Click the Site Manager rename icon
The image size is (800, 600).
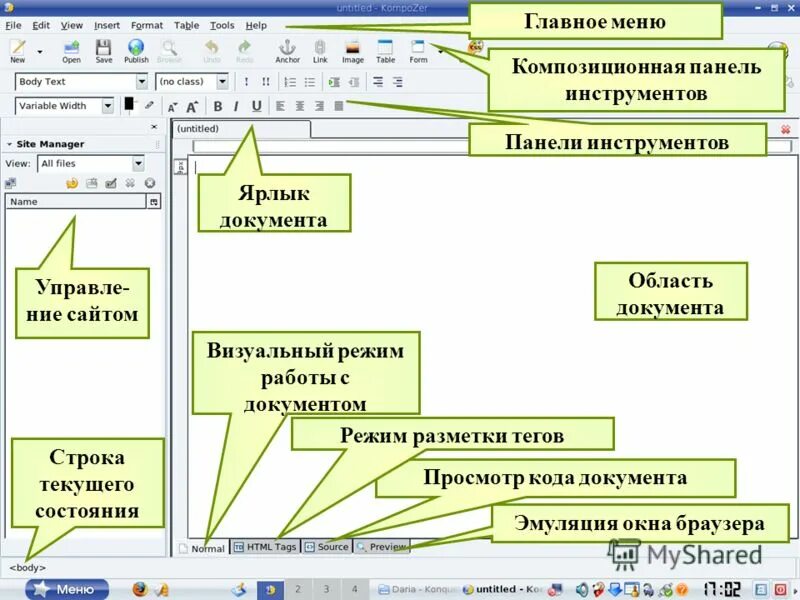pos(111,183)
